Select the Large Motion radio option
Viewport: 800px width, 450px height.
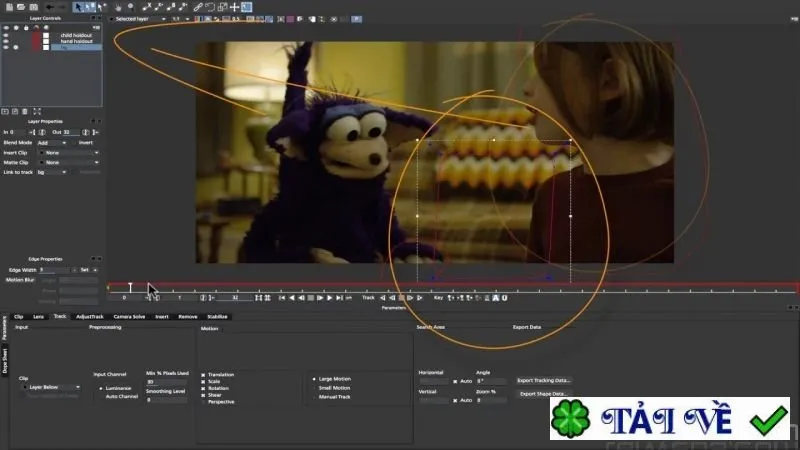point(314,379)
